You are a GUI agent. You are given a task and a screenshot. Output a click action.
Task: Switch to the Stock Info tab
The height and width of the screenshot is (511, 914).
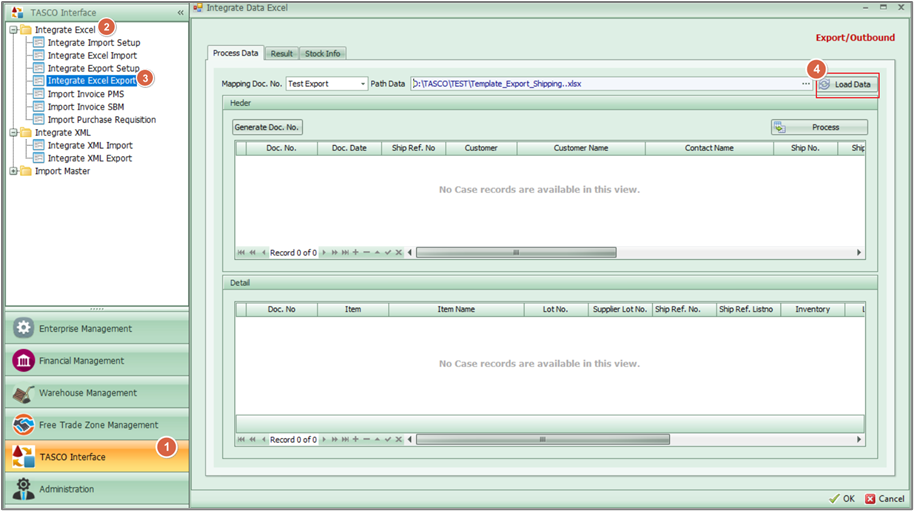(x=322, y=53)
